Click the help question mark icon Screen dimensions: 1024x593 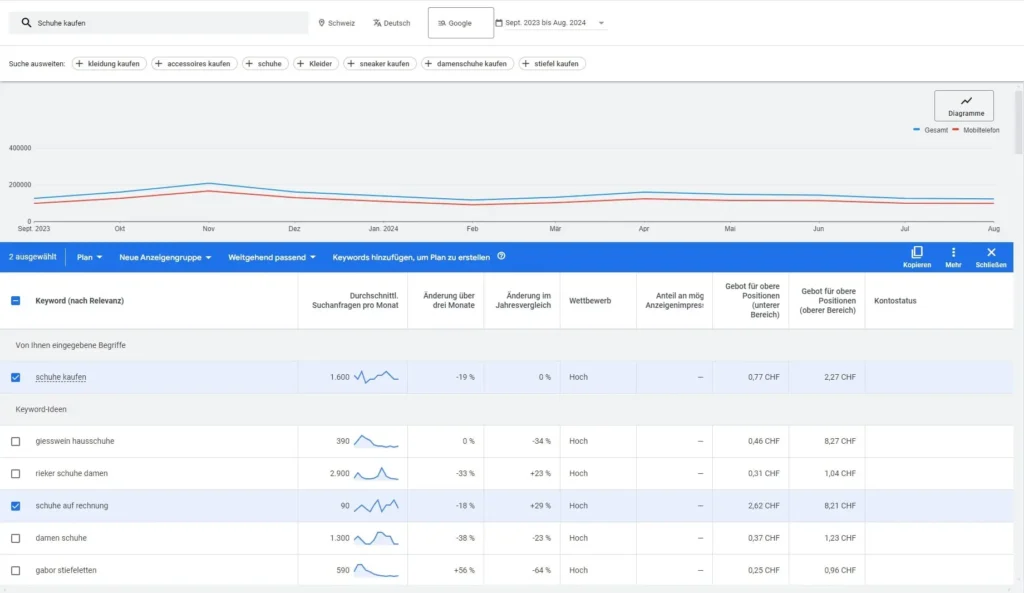[501, 256]
